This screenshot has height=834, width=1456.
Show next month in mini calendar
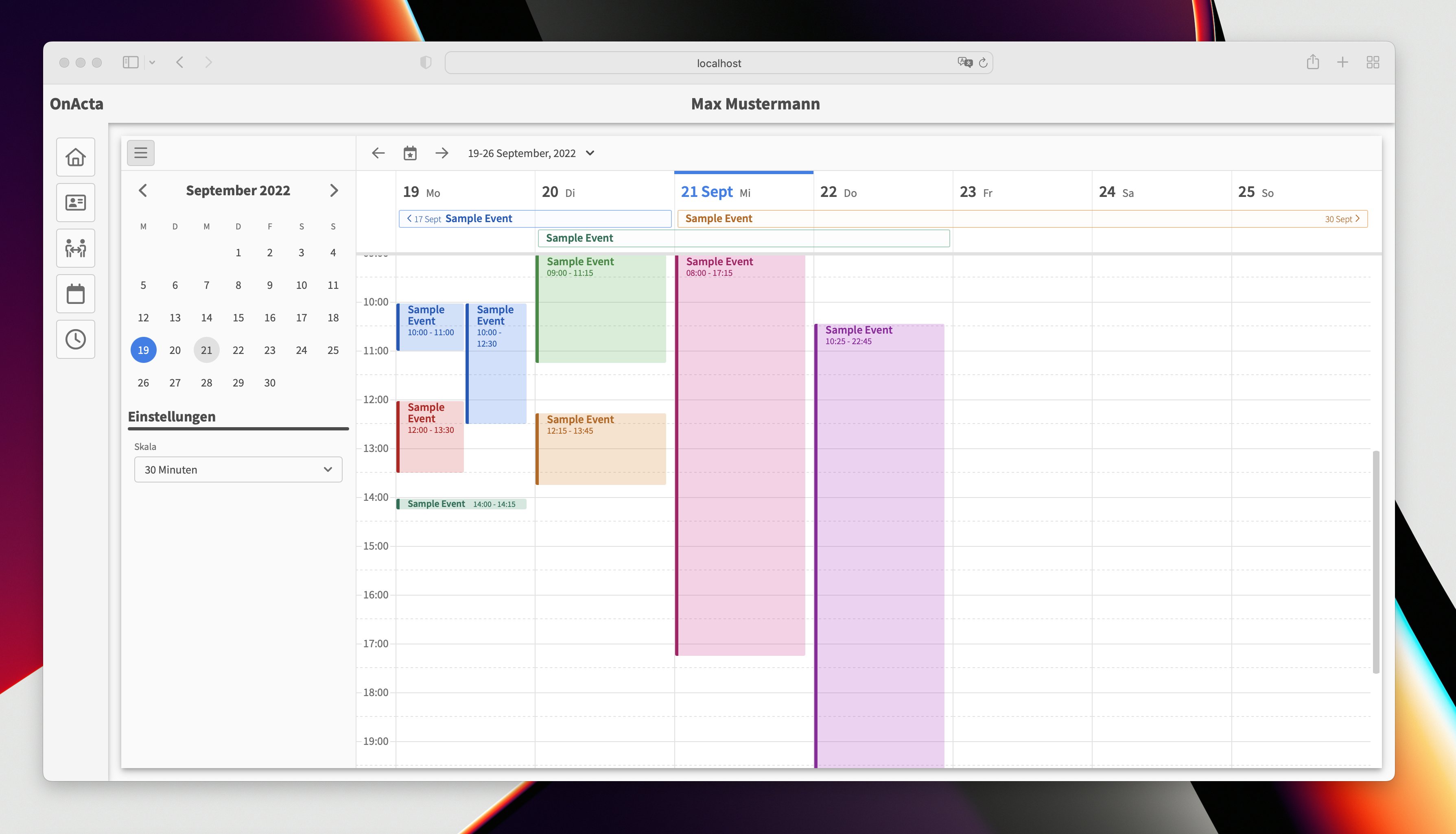(334, 191)
